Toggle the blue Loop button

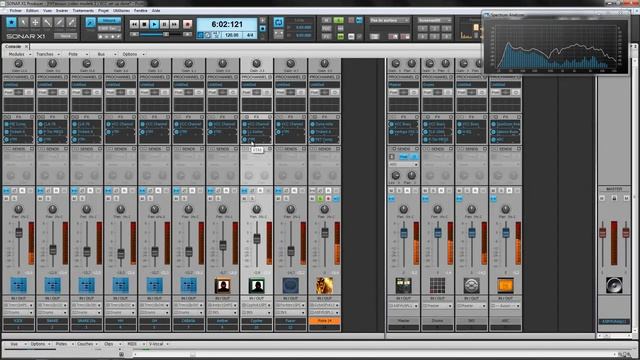coord(278,22)
